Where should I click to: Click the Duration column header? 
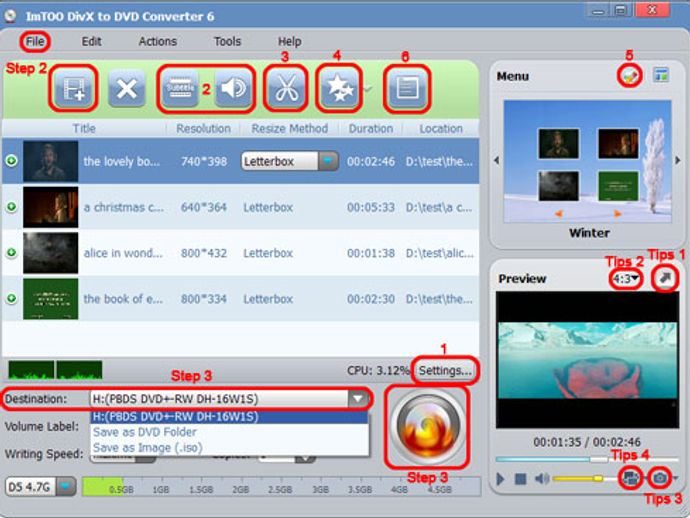[371, 129]
